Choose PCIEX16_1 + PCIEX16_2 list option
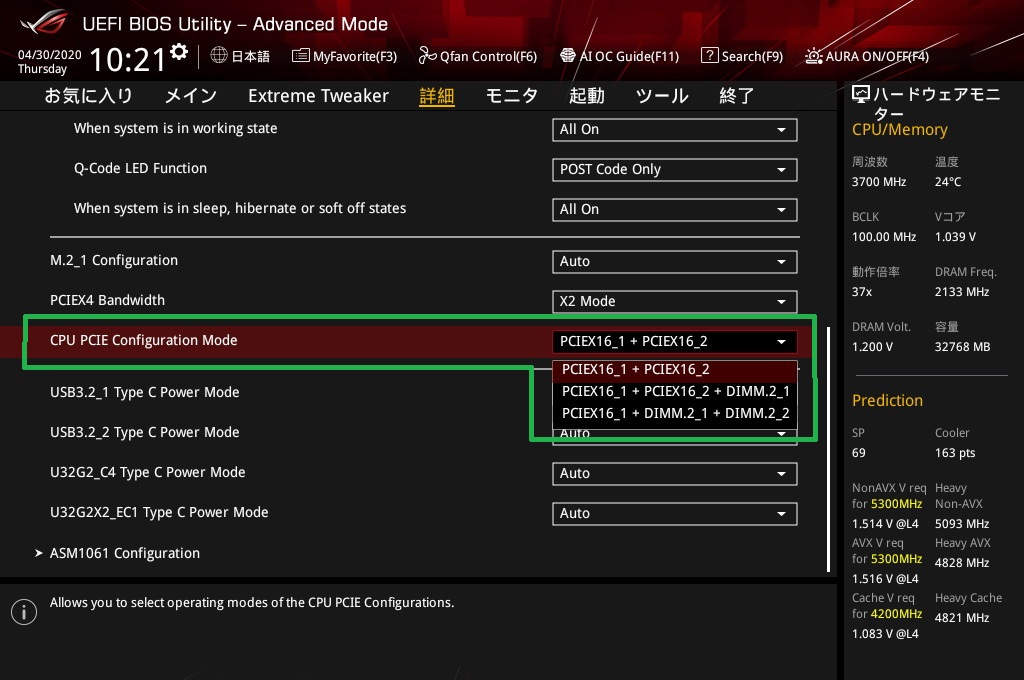1024x680 pixels. tap(675, 370)
